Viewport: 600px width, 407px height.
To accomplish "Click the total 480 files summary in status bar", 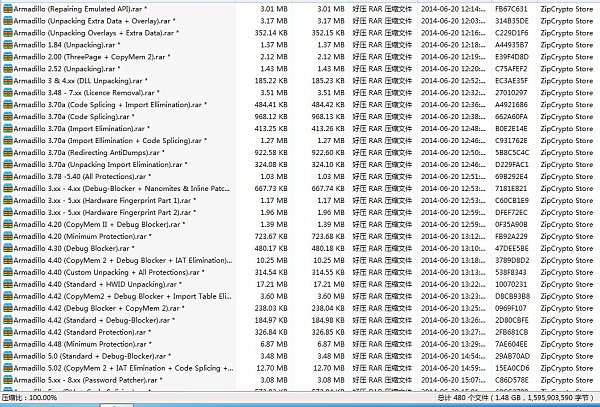I will click(516, 397).
